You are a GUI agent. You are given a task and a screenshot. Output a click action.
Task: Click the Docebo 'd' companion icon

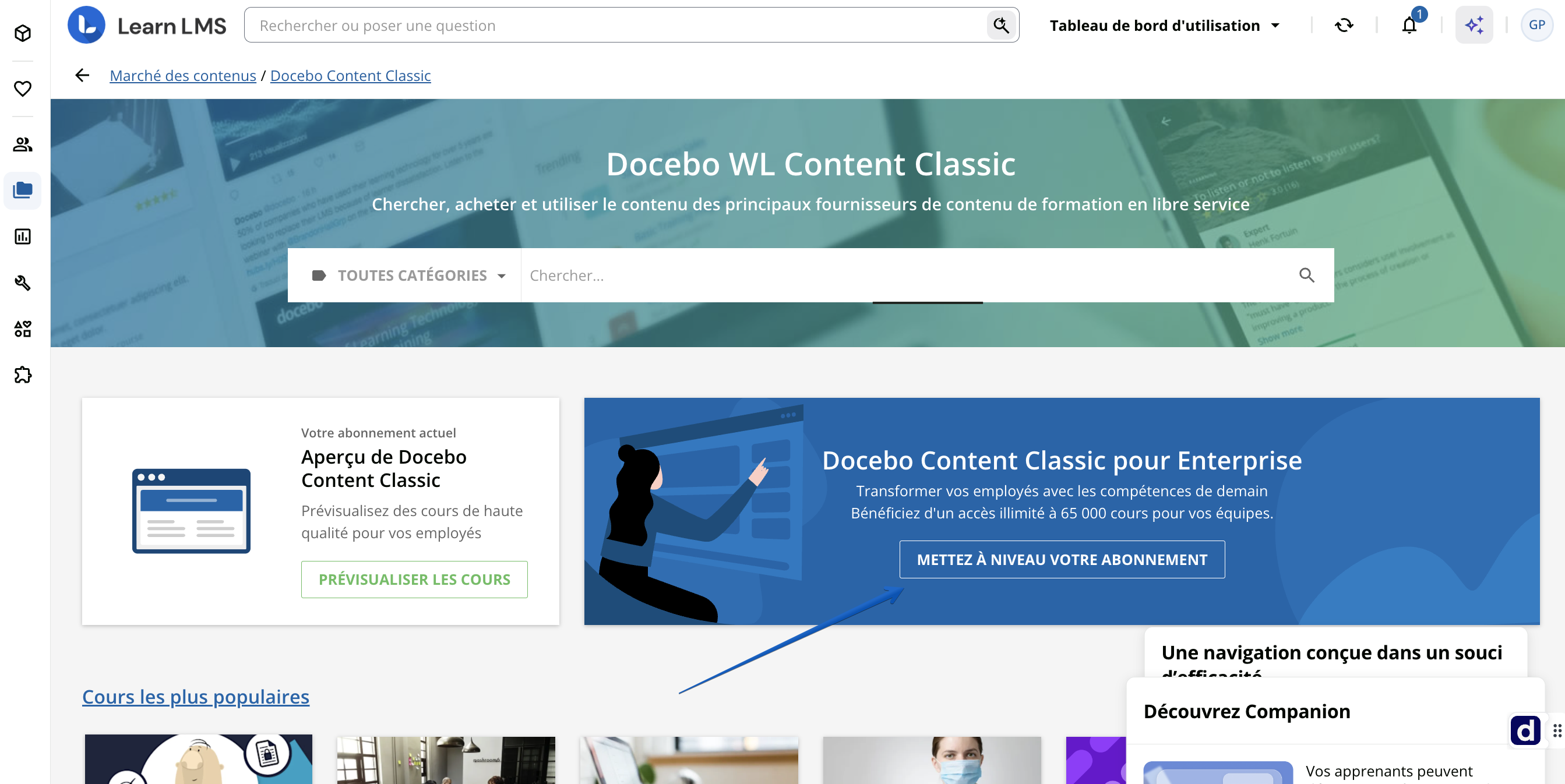coord(1525,730)
